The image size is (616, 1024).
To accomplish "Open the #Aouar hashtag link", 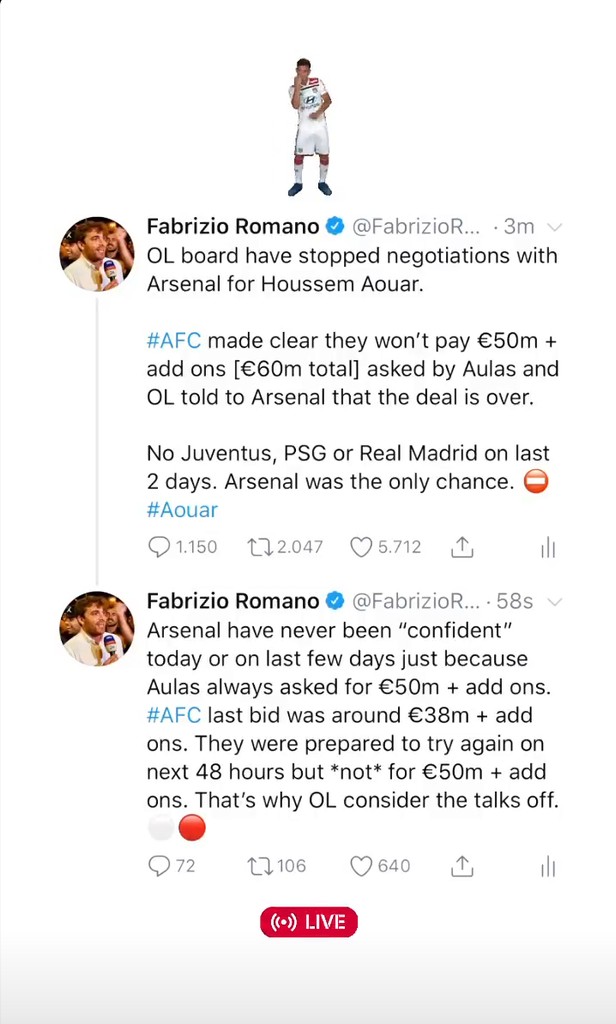I will click(x=182, y=510).
